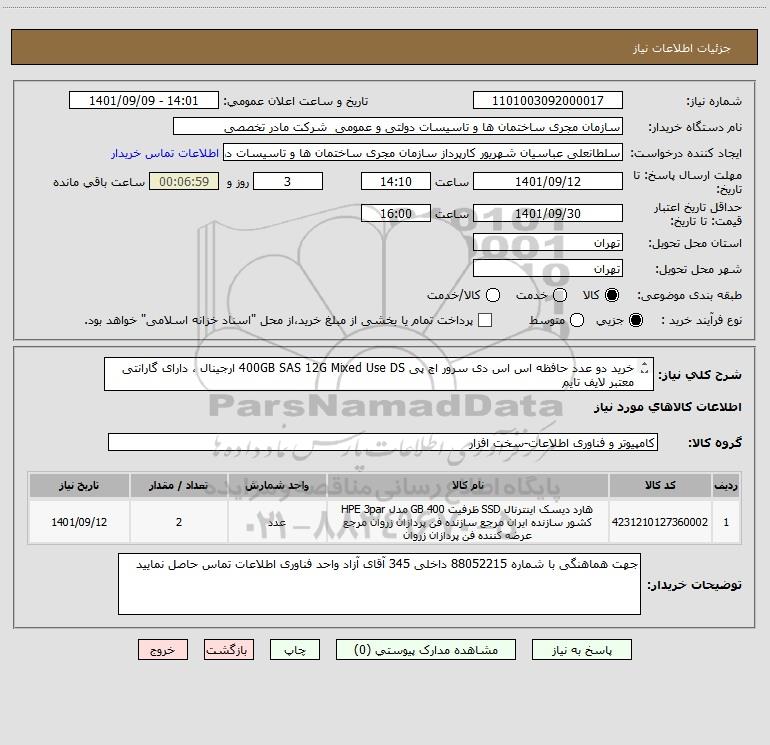The image size is (770, 745).
Task: Select the کالا/خدمت radio button
Action: point(493,295)
